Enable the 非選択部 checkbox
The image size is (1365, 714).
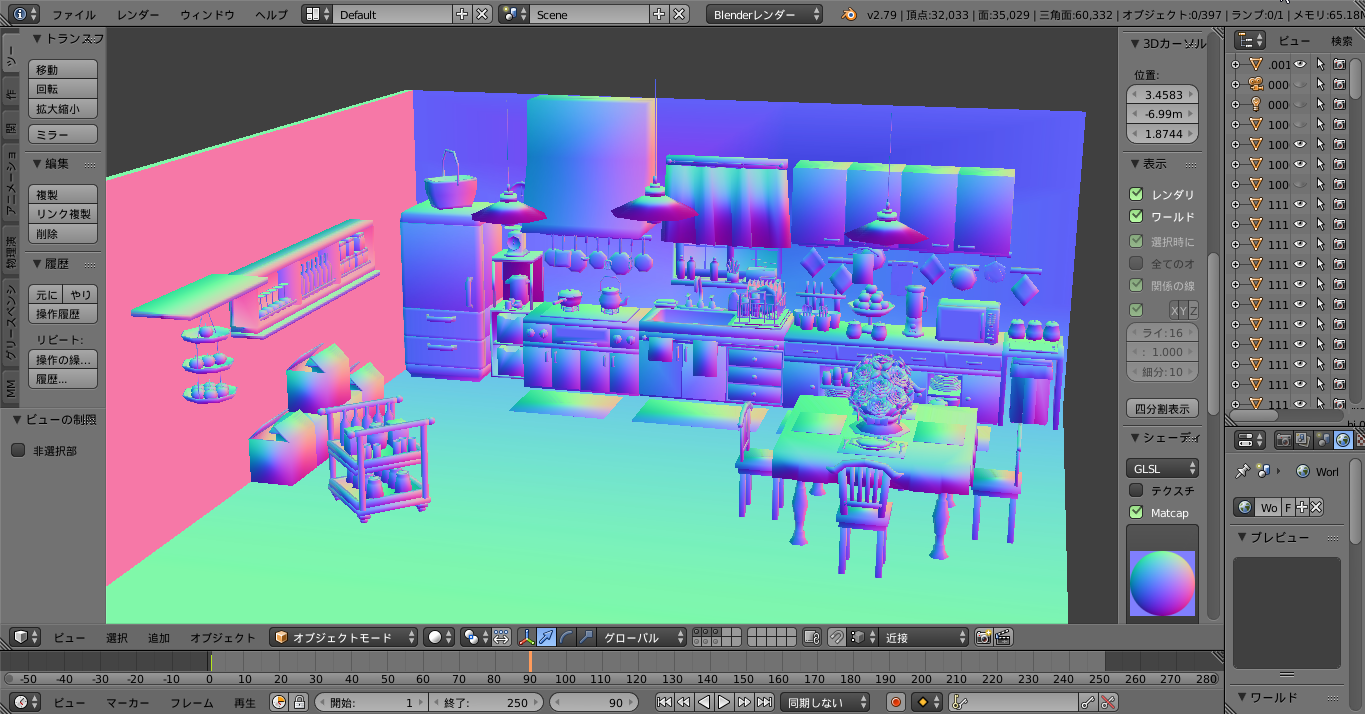pos(18,450)
